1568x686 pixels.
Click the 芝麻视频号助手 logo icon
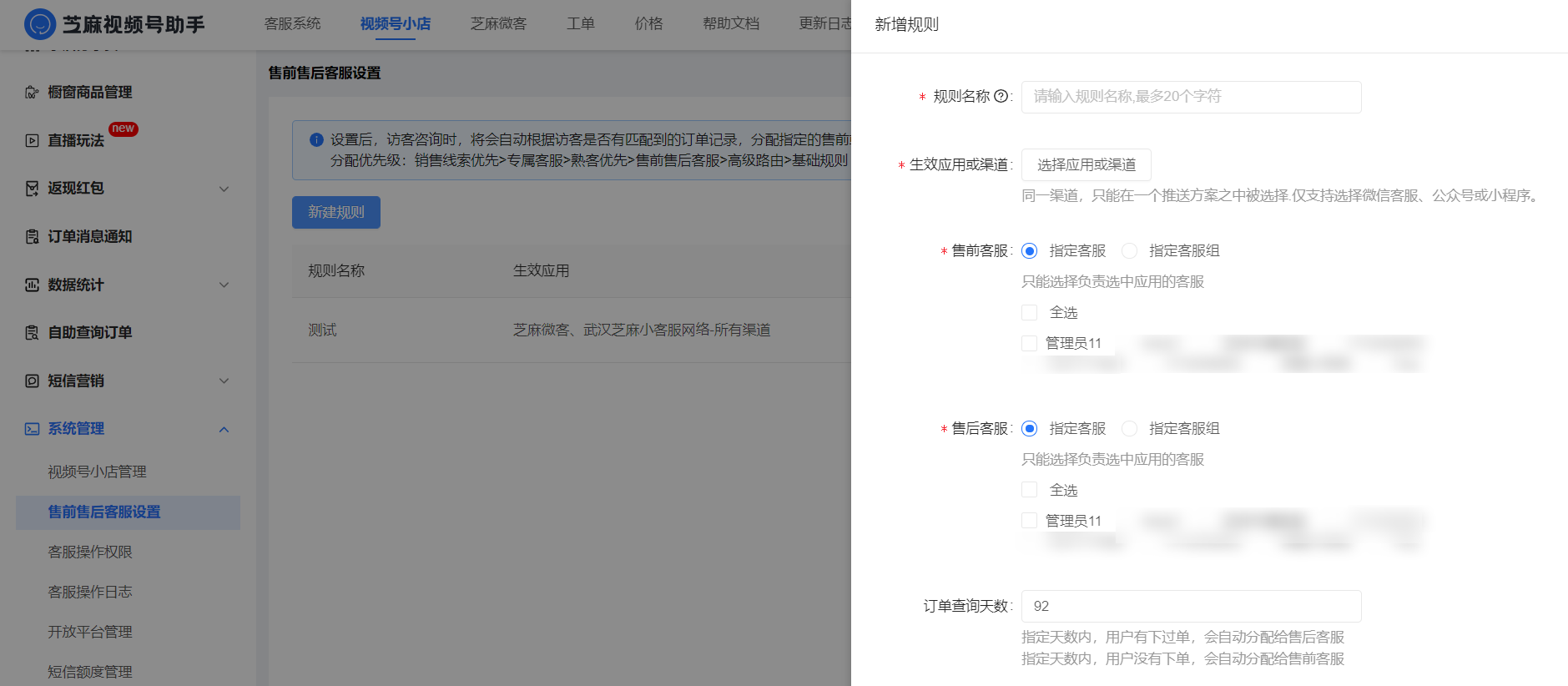coord(40,24)
